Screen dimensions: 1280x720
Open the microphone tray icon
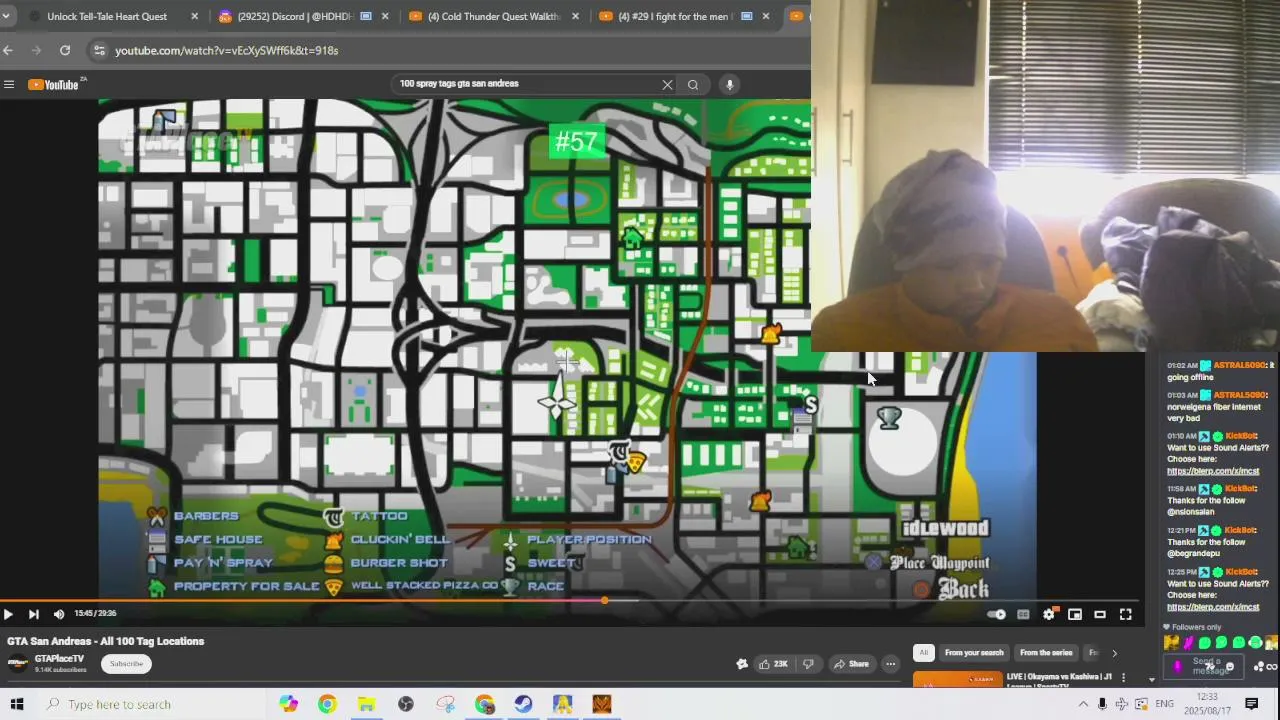(1102, 704)
